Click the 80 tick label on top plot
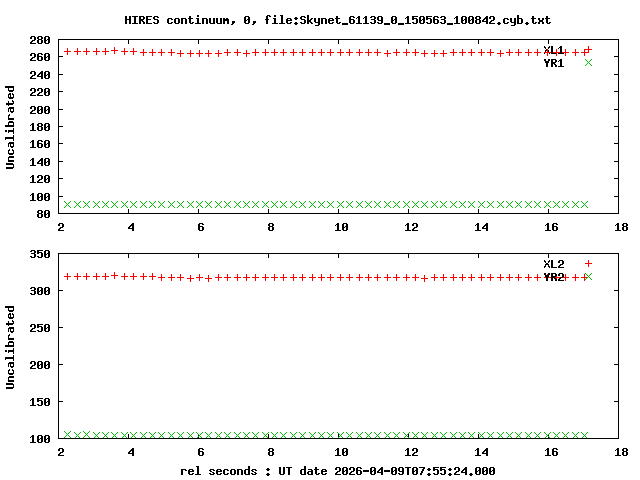640x480 pixels. [x=43, y=213]
